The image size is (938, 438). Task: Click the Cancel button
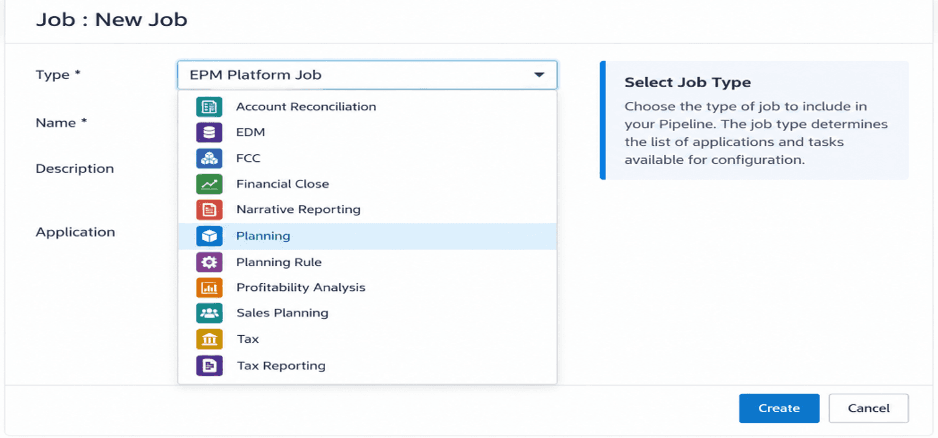869,409
